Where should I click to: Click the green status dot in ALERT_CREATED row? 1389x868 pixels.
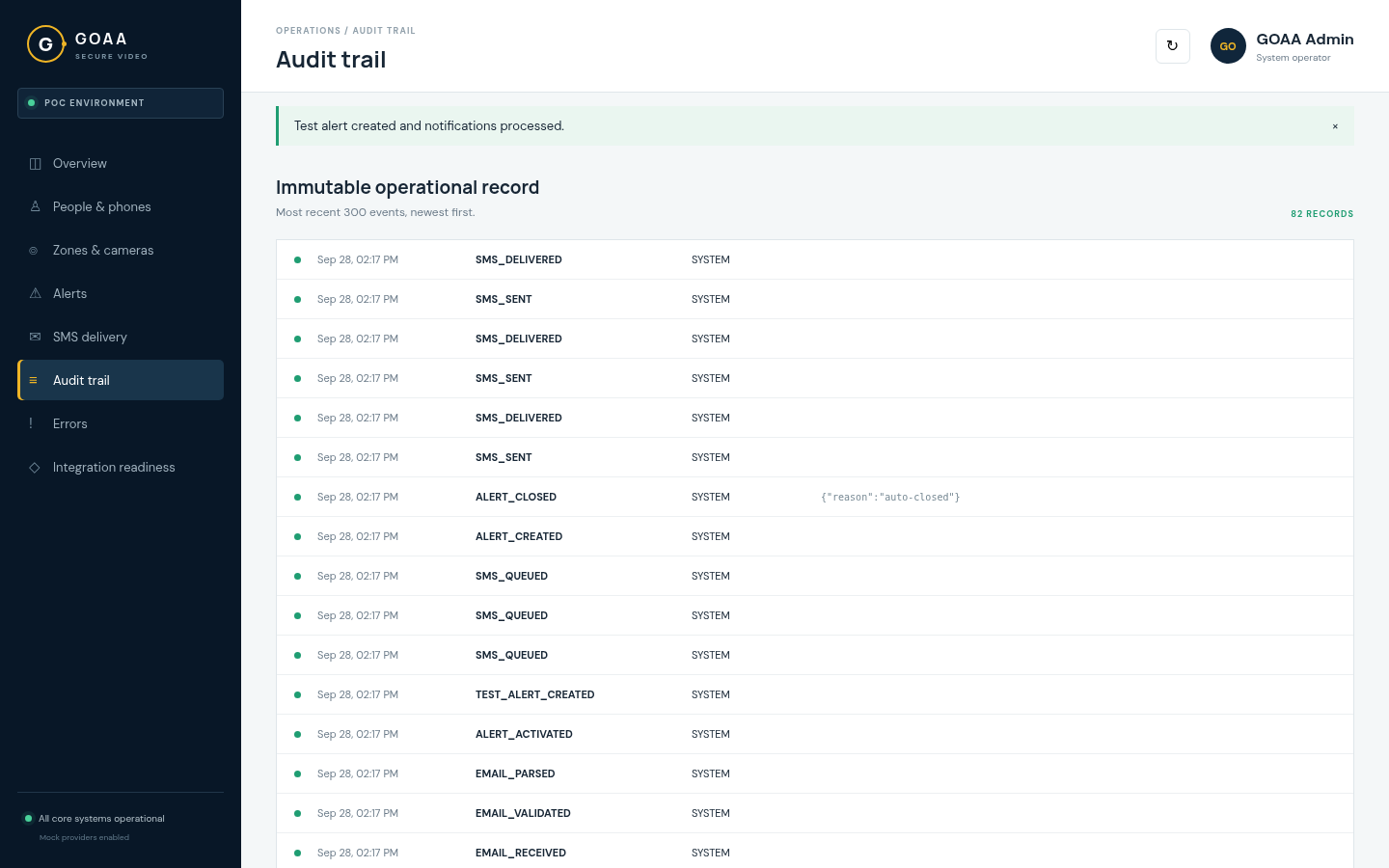[297, 536]
